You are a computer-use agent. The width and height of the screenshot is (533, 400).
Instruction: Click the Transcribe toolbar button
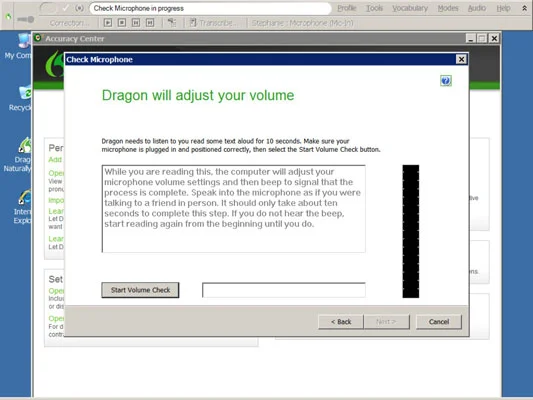coord(212,23)
